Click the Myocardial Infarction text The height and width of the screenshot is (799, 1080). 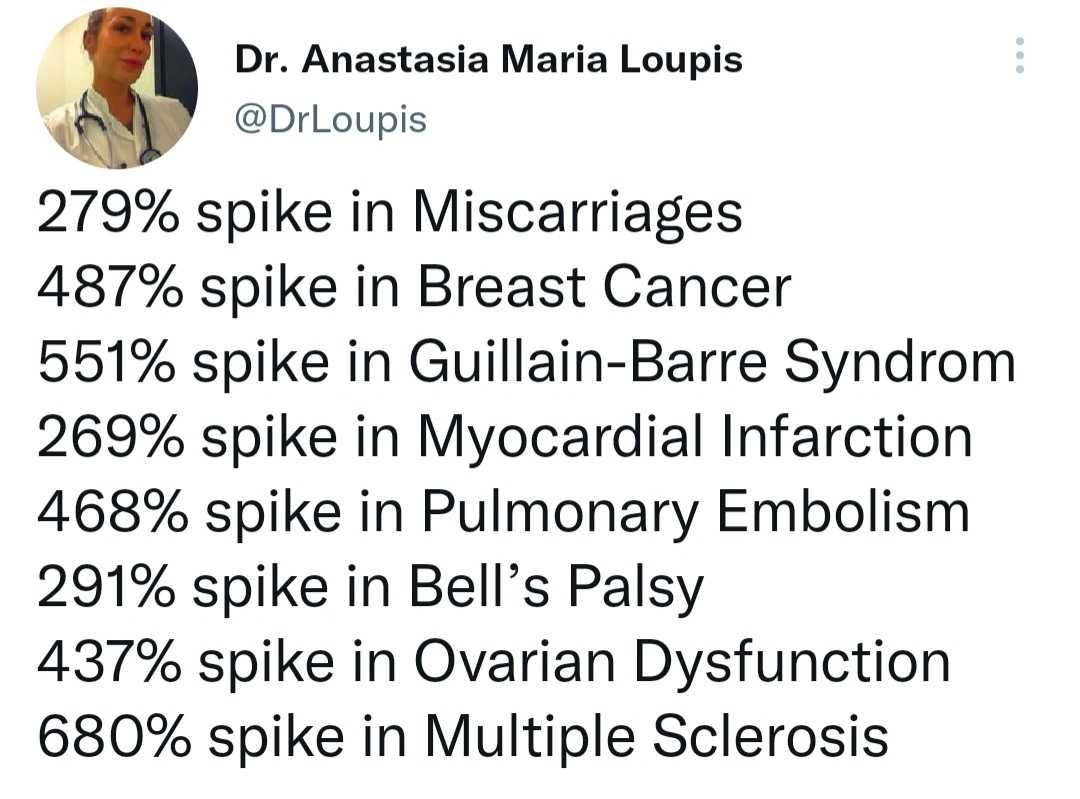694,438
